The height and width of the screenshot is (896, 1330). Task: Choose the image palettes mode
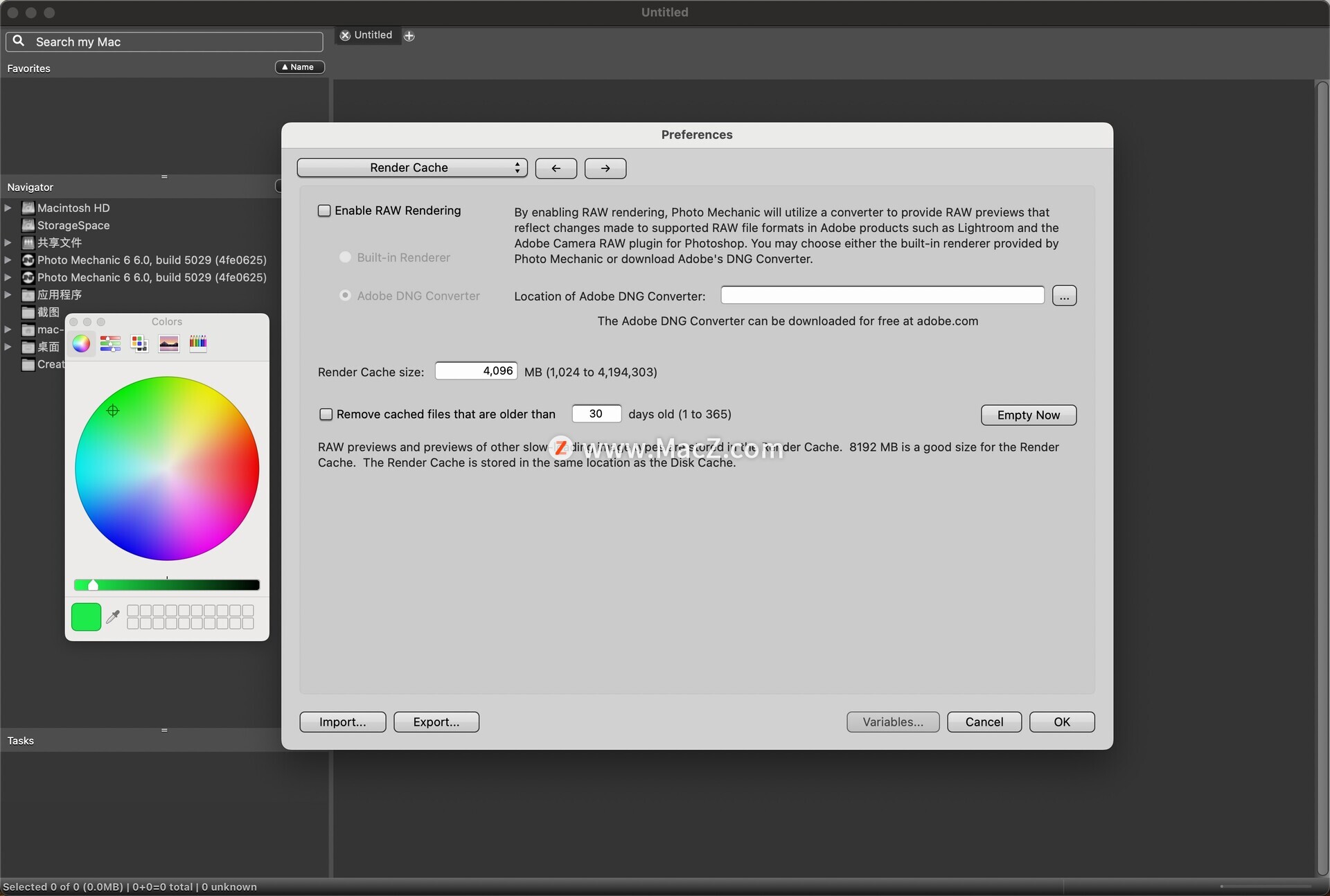(168, 343)
